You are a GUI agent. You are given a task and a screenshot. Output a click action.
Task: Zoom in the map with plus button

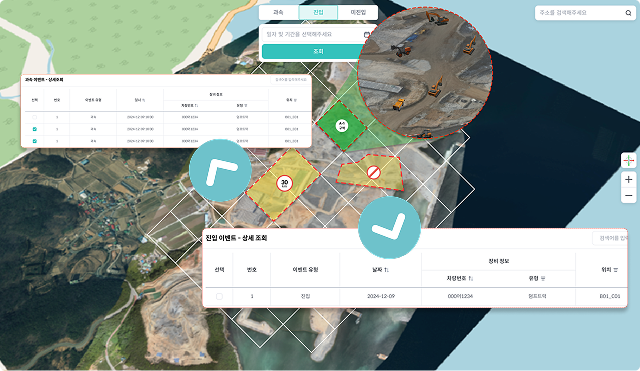[x=629, y=179]
